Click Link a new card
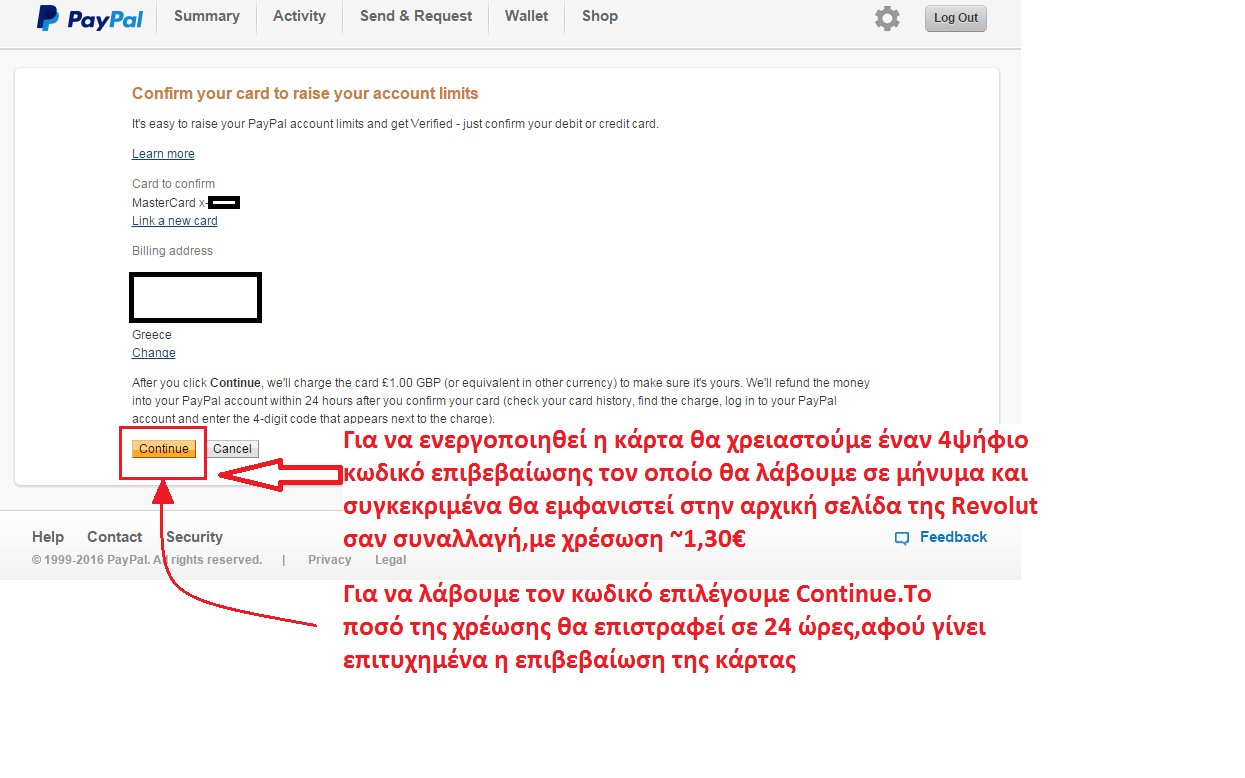Viewport: 1245px width, 778px height. pos(175,221)
